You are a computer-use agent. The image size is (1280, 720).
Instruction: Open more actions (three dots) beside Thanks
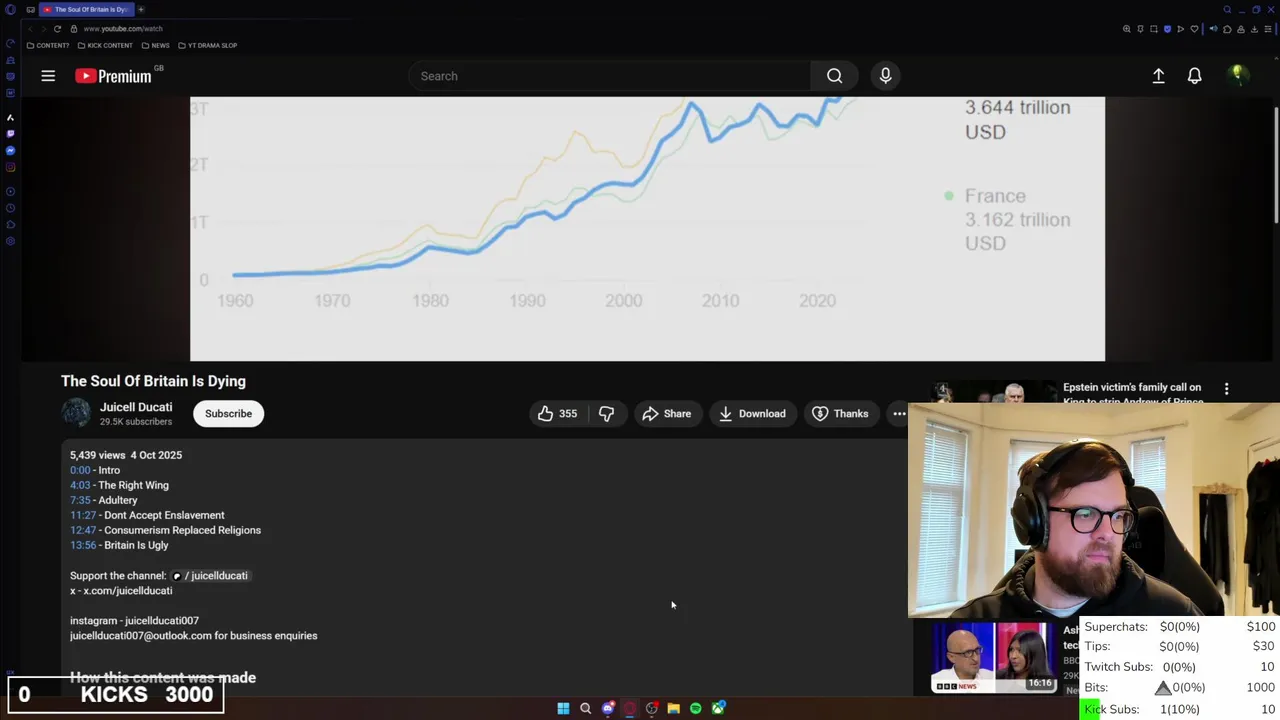click(x=899, y=413)
